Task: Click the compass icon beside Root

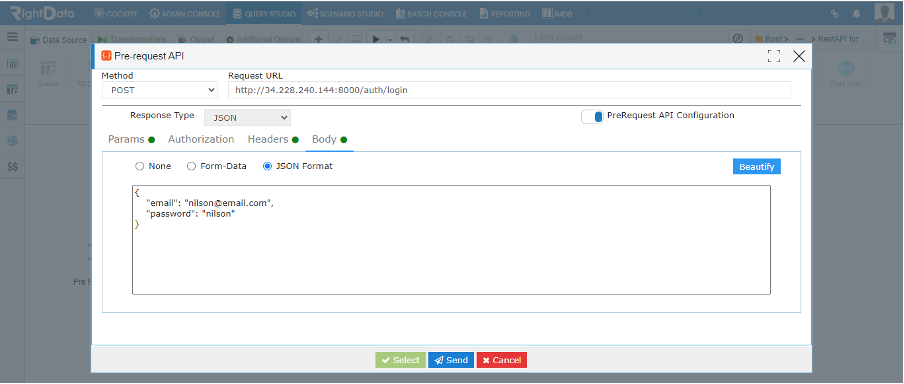Action: (737, 39)
